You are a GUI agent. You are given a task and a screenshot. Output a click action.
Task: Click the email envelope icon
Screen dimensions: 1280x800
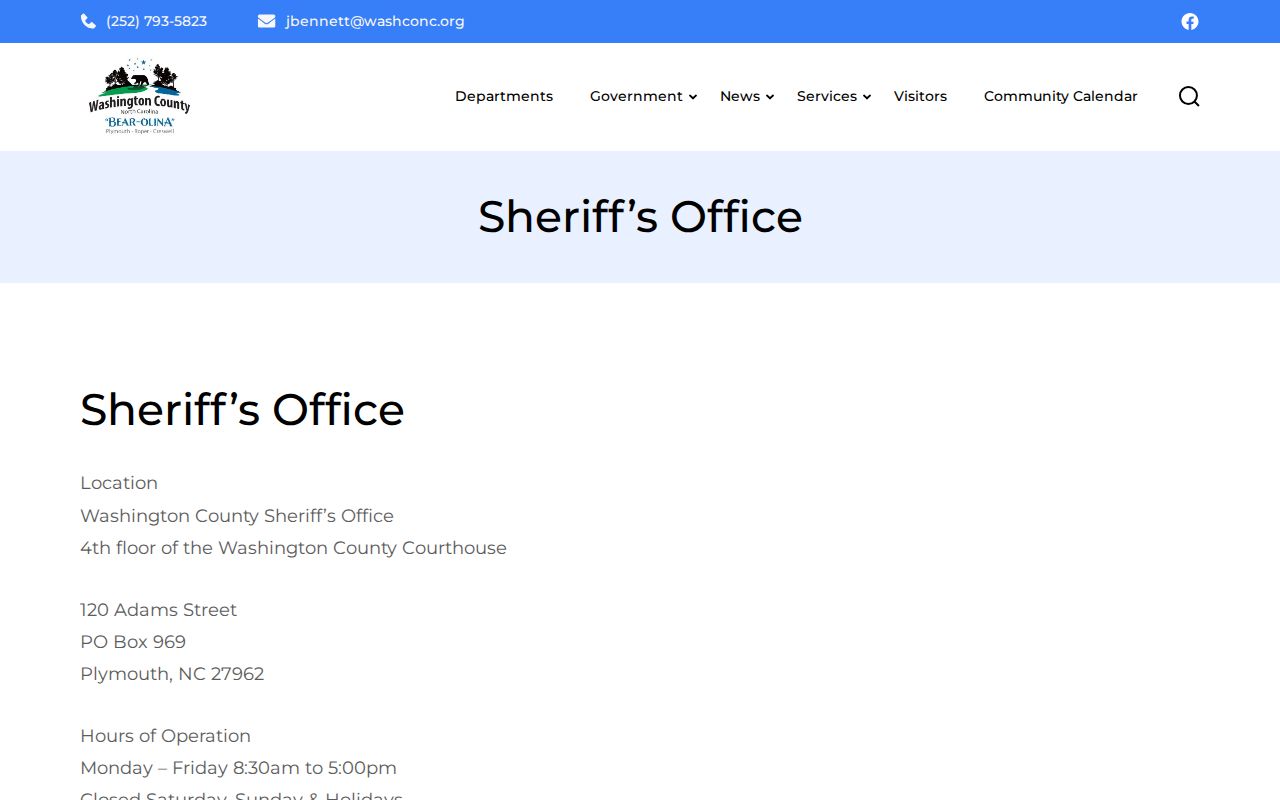tap(266, 21)
